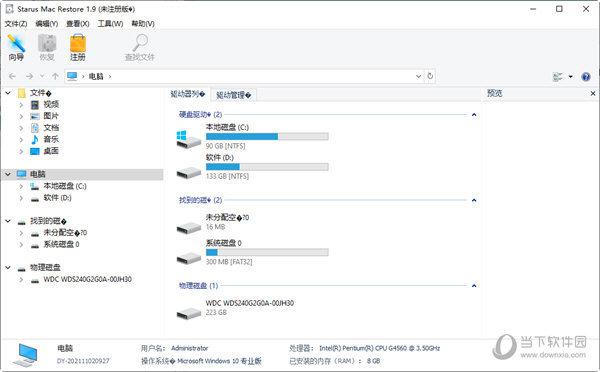Collapse the 物理磁盘 tree node
600x372 pixels.
pyautogui.click(x=8, y=268)
